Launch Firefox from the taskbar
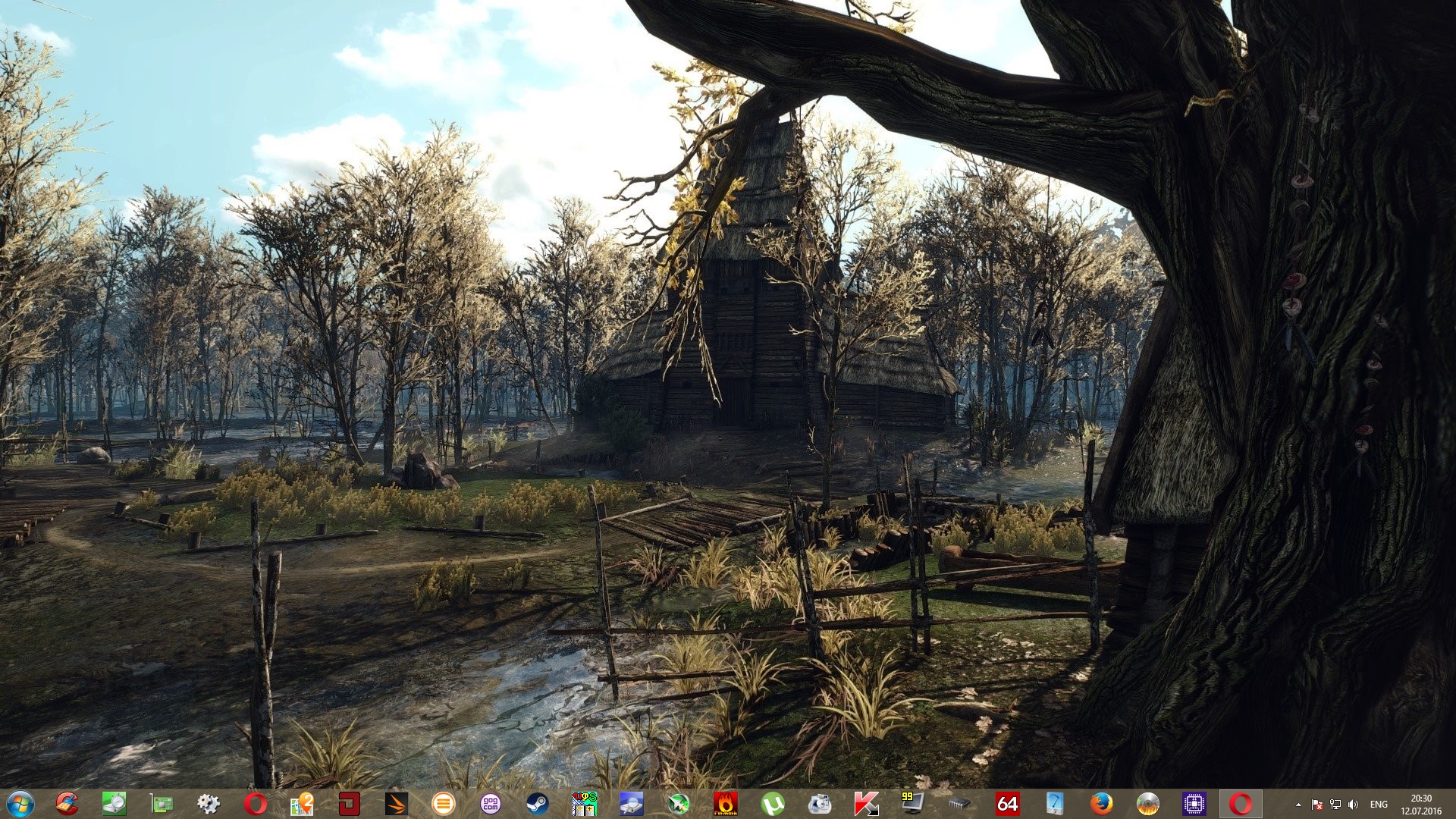Screen dimensions: 1456x819 [1101, 804]
